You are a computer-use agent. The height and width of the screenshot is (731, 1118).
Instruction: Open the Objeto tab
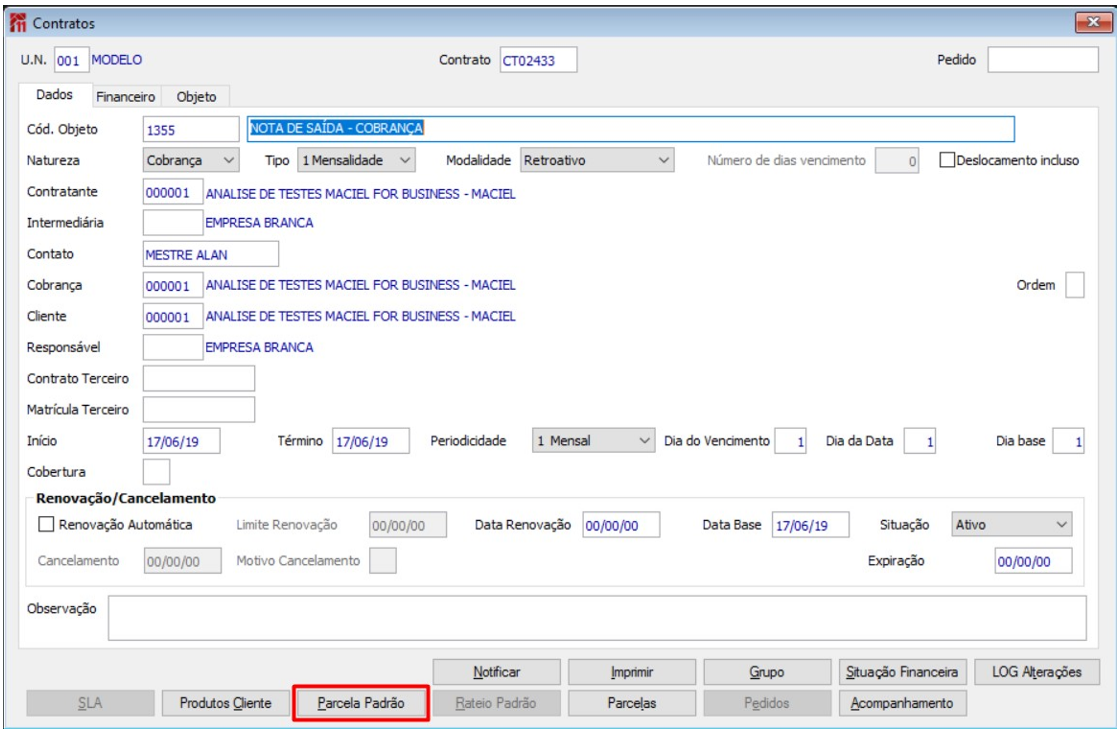pyautogui.click(x=196, y=96)
